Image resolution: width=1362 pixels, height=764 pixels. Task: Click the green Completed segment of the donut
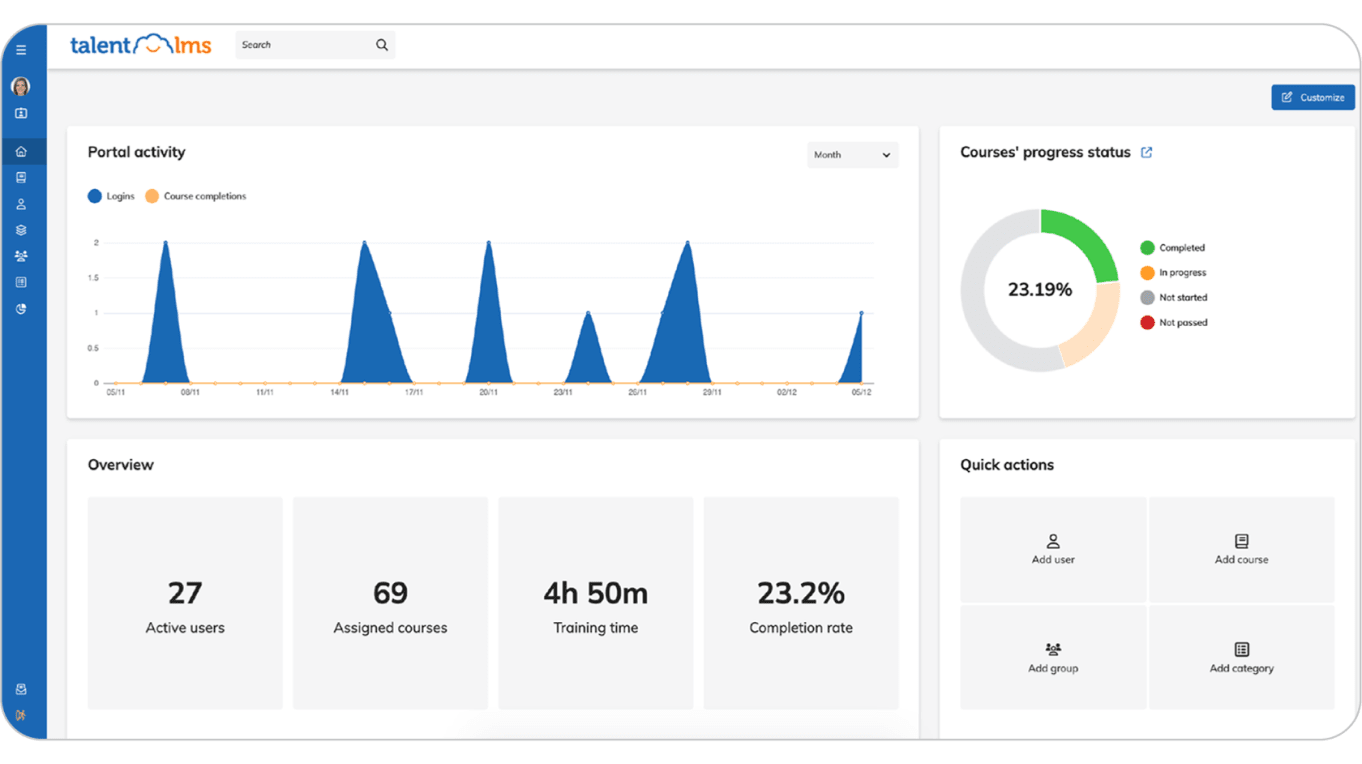[1086, 240]
